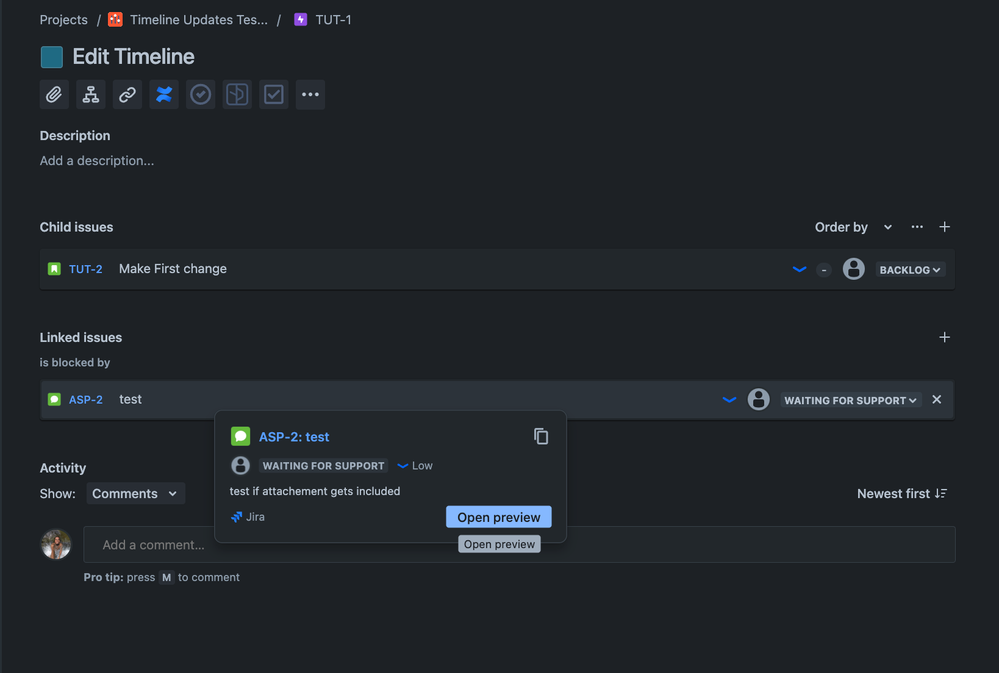This screenshot has width=999, height=673.
Task: Select the TUT-1 breadcrumb item
Action: [x=331, y=19]
